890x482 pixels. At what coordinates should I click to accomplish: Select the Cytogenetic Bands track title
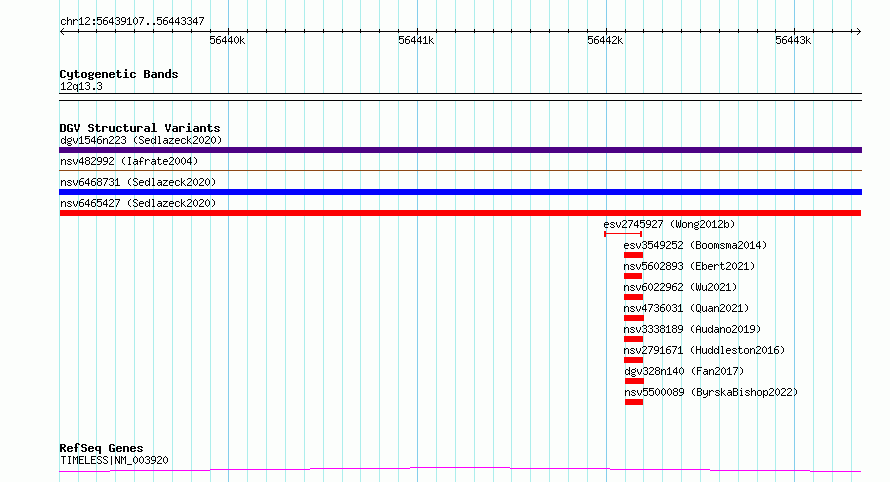coord(119,74)
